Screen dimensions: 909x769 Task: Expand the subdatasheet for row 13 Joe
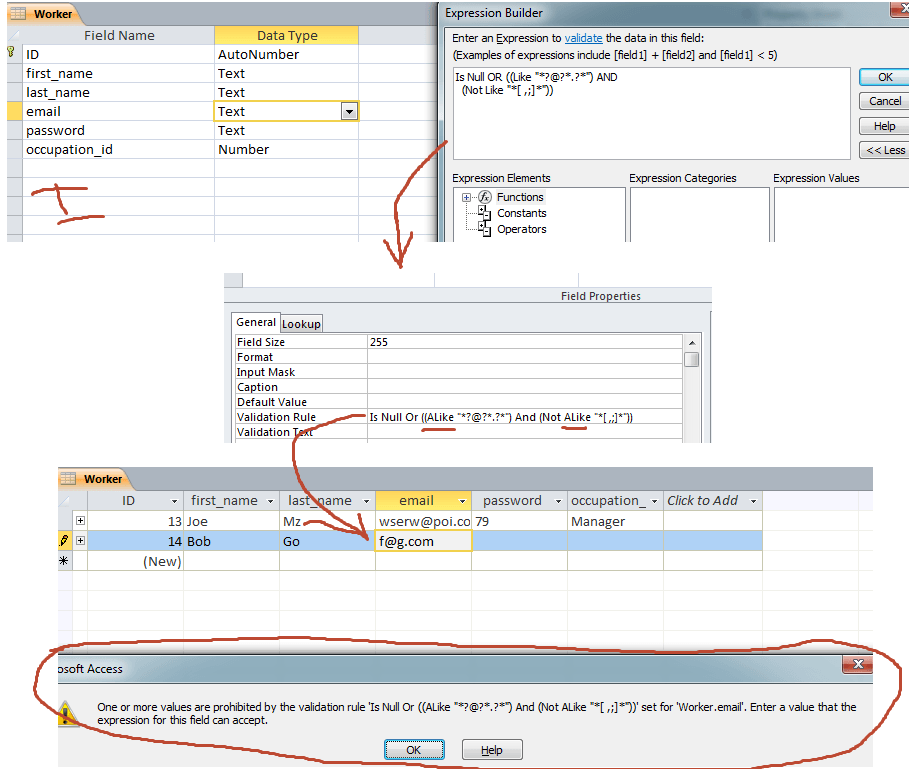pos(81,522)
